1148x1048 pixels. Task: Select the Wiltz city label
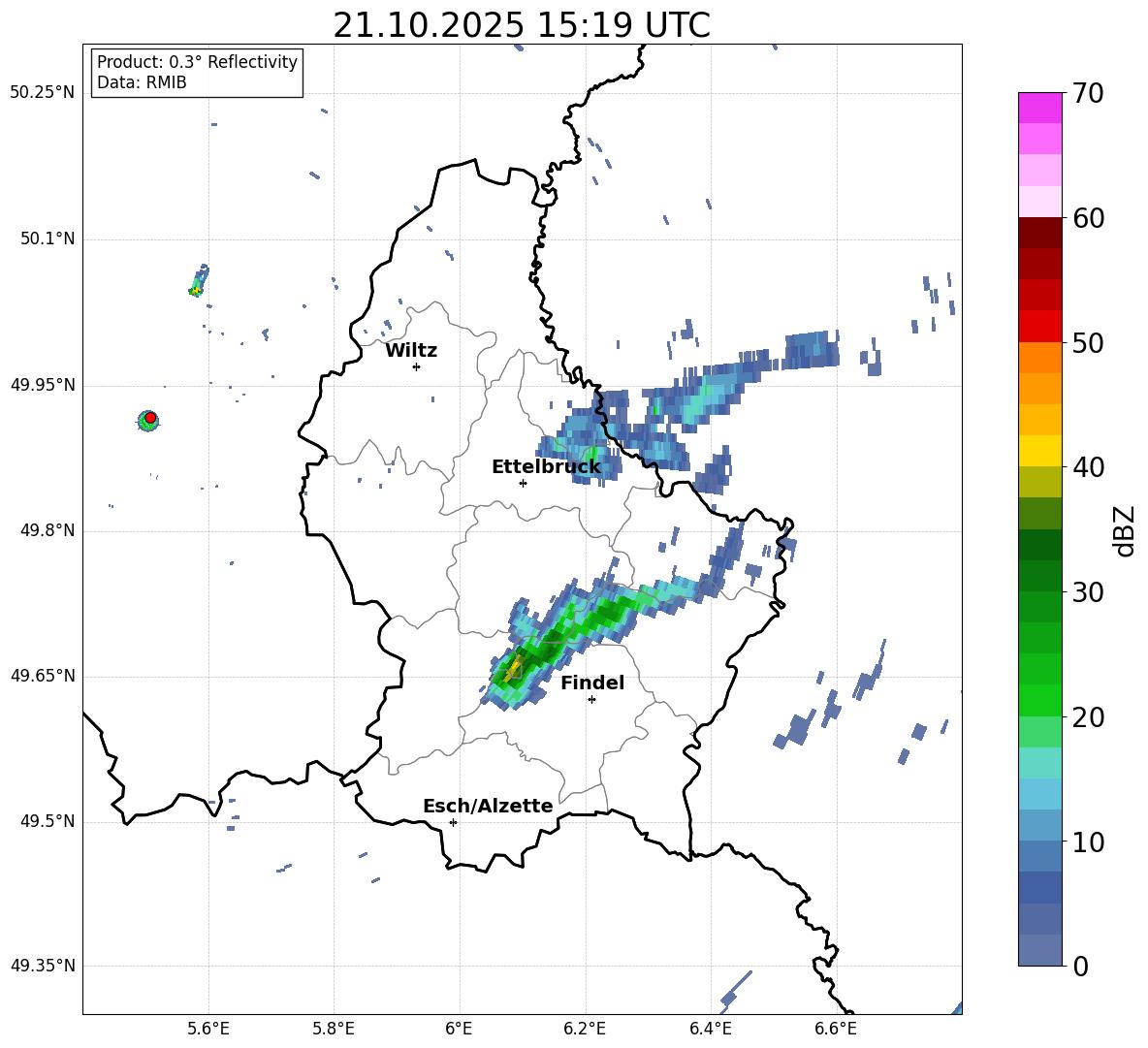(x=411, y=351)
